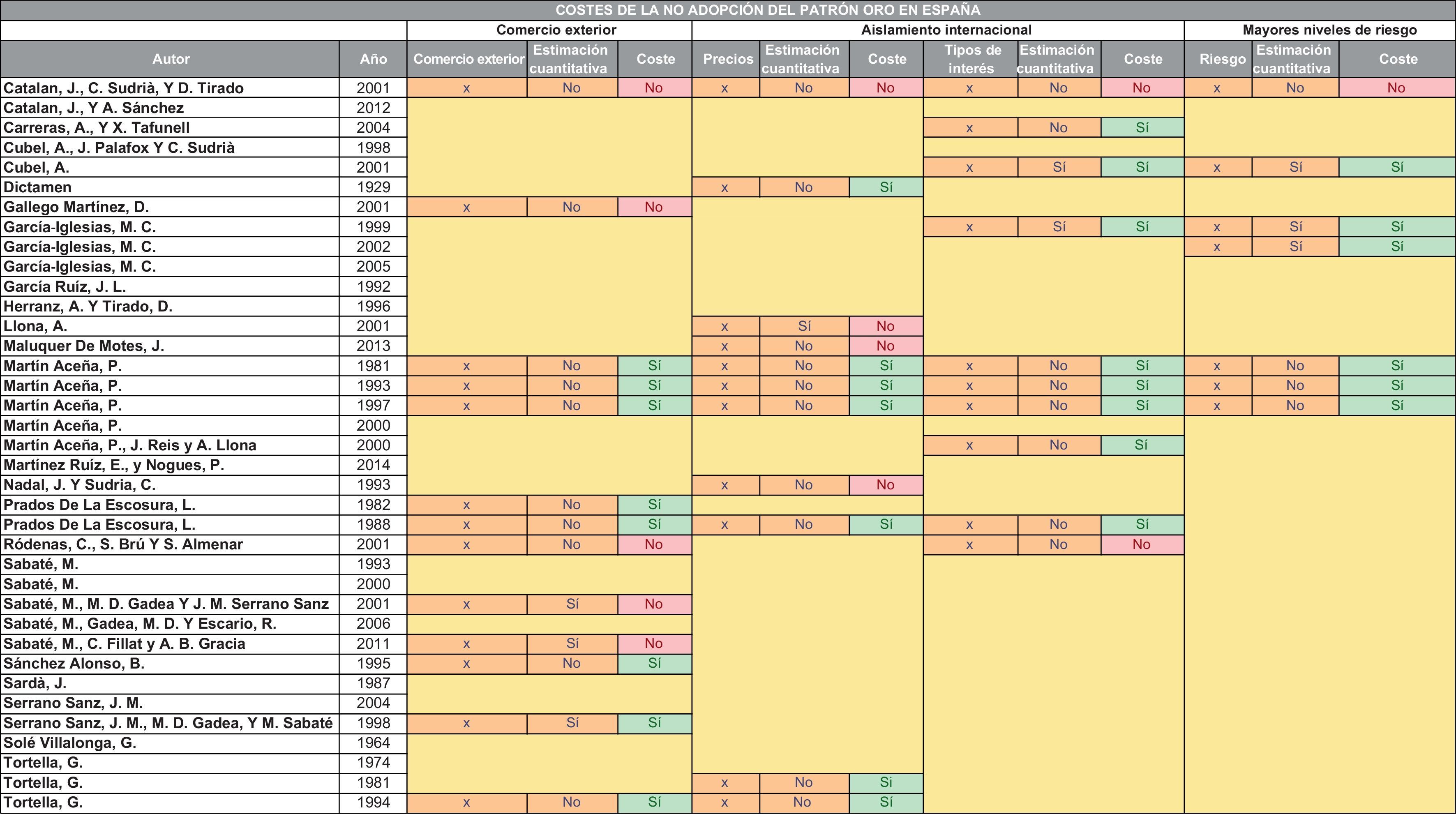The image size is (1456, 814).
Task: Click 'Sánchez Alonso, B.' author cell
Action: (x=74, y=664)
